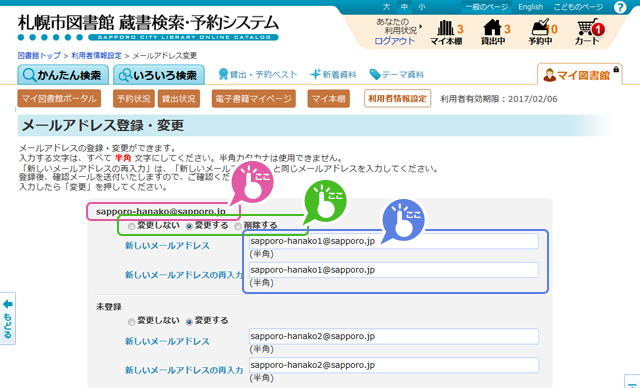This screenshot has height=388, width=640.
Task: Click the 利用者有効期限：2017/02/06 text
Action: [499, 99]
